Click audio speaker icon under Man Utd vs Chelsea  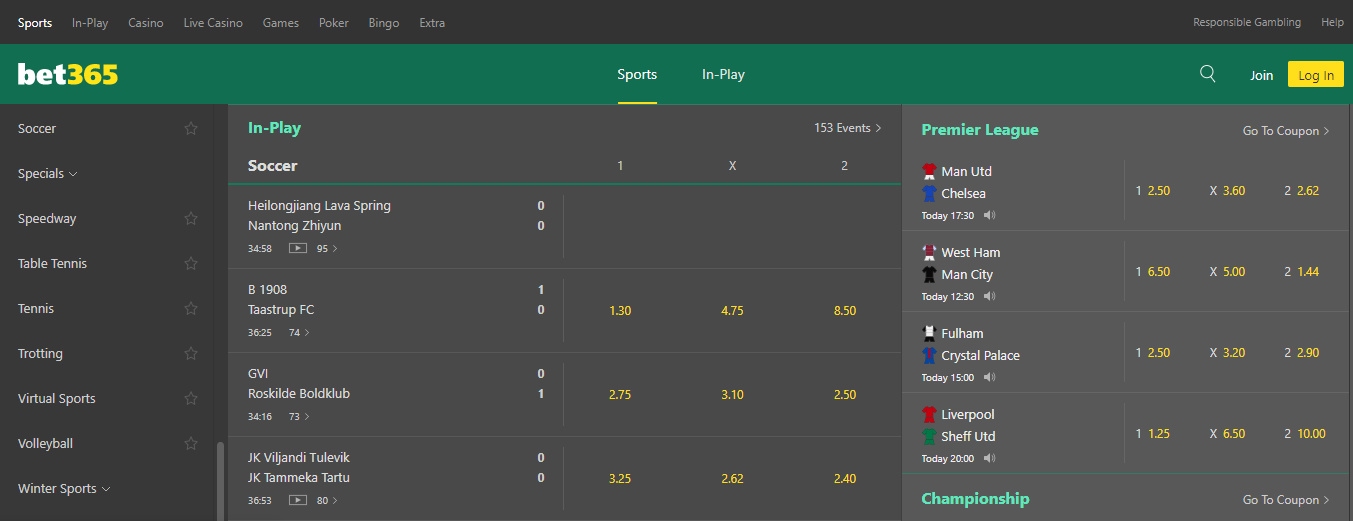click(989, 216)
